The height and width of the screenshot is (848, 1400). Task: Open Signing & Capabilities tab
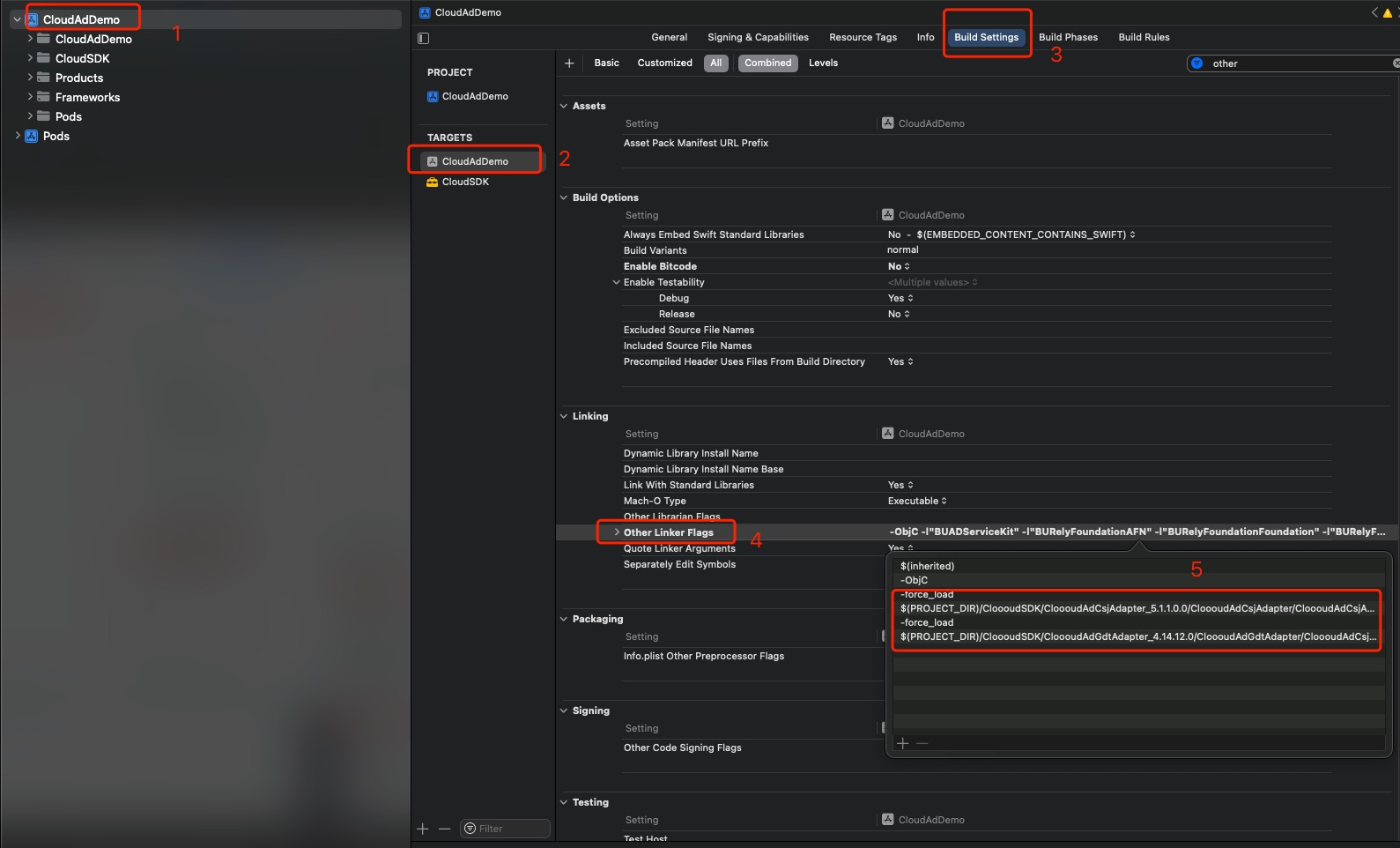[758, 37]
